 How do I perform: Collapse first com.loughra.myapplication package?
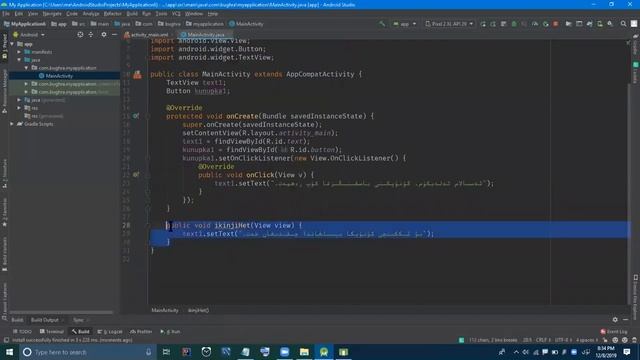pos(27,68)
